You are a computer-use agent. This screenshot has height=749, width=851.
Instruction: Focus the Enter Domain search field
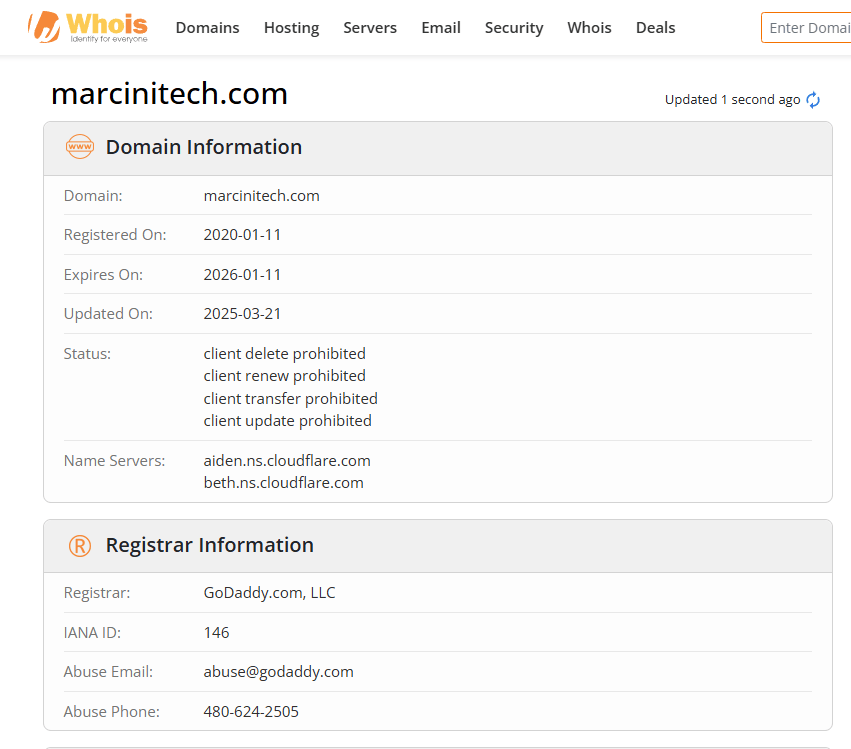(806, 28)
